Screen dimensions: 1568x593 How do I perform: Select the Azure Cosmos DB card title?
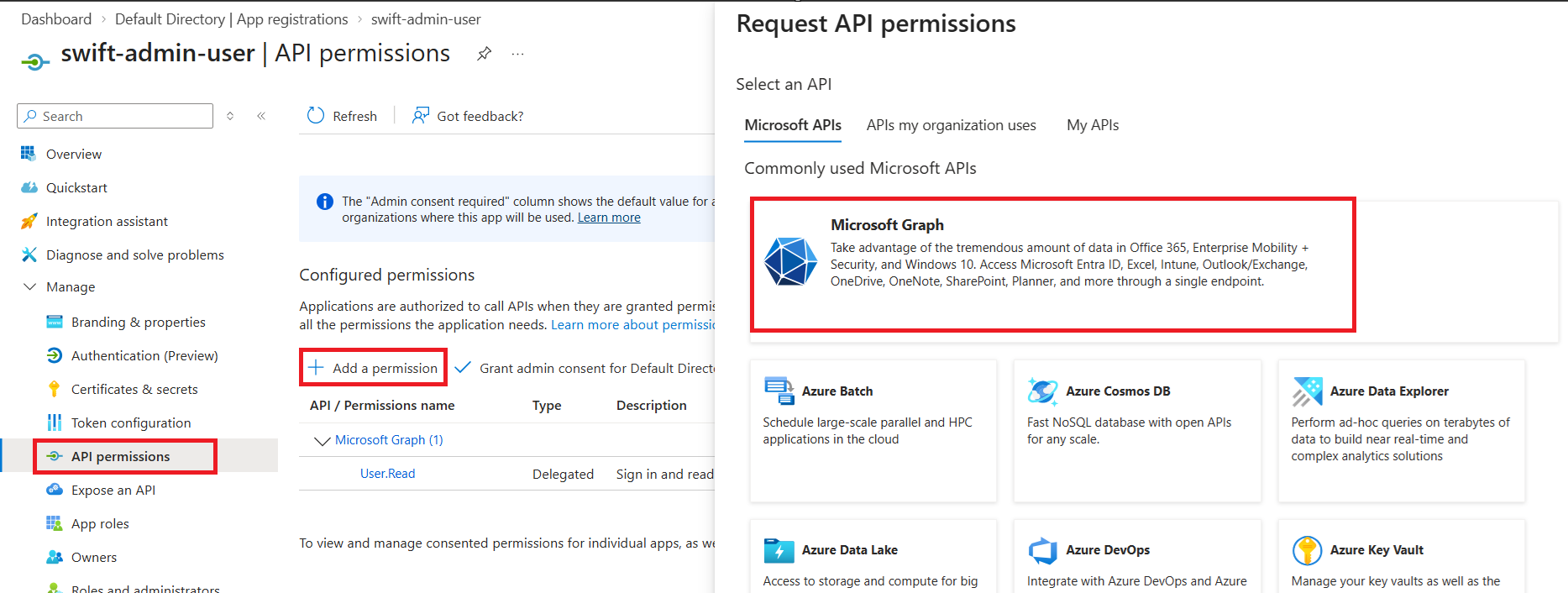coord(1118,391)
